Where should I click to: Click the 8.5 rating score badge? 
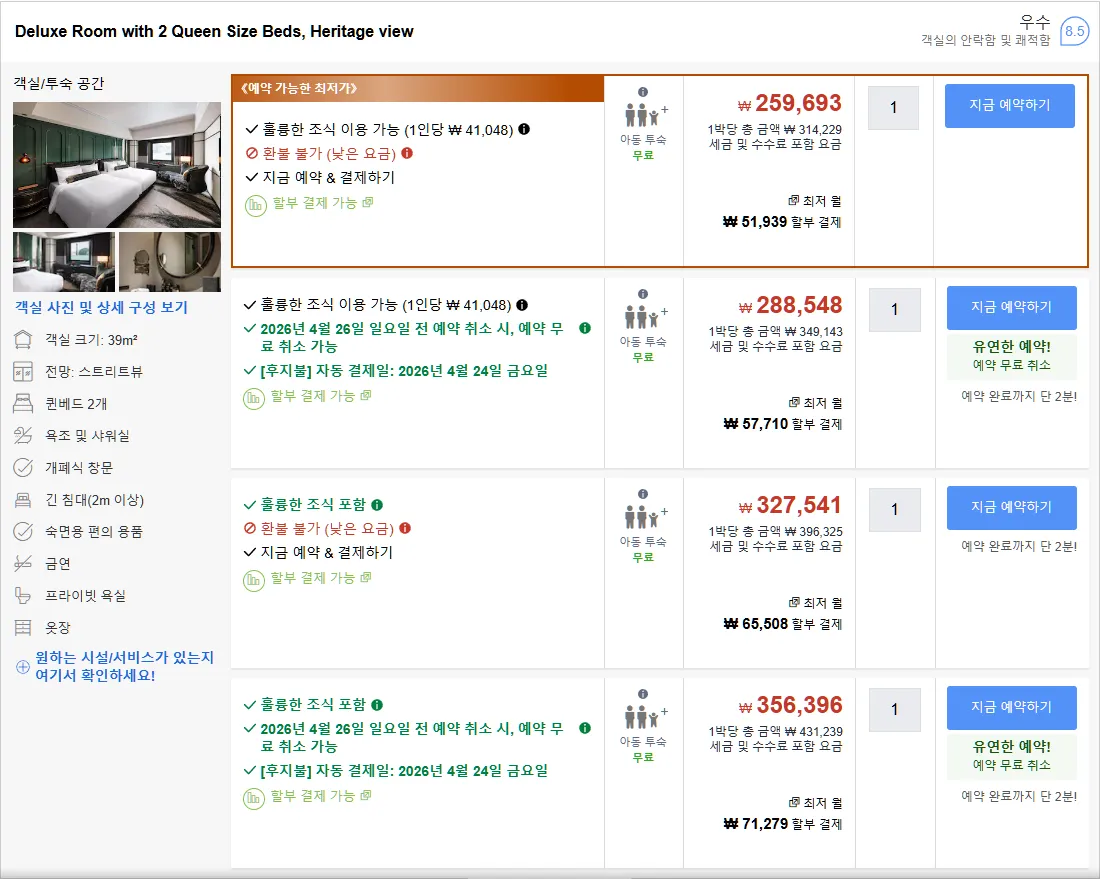click(x=1074, y=31)
